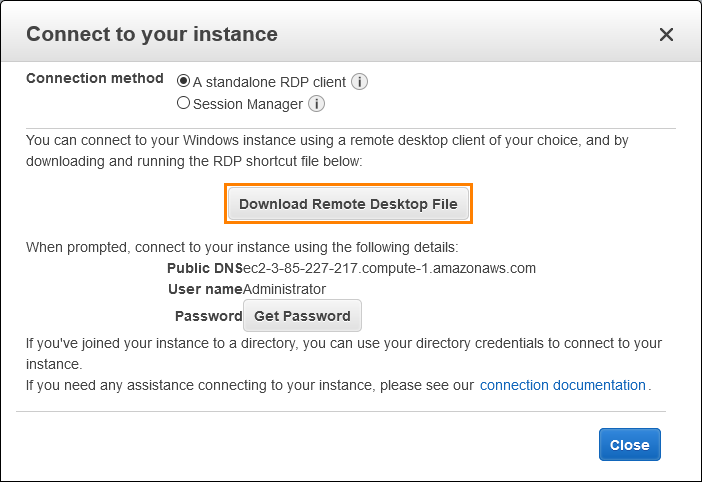Click the 'Connect to your instance' title
Screen dimensions: 702x482
click(152, 34)
